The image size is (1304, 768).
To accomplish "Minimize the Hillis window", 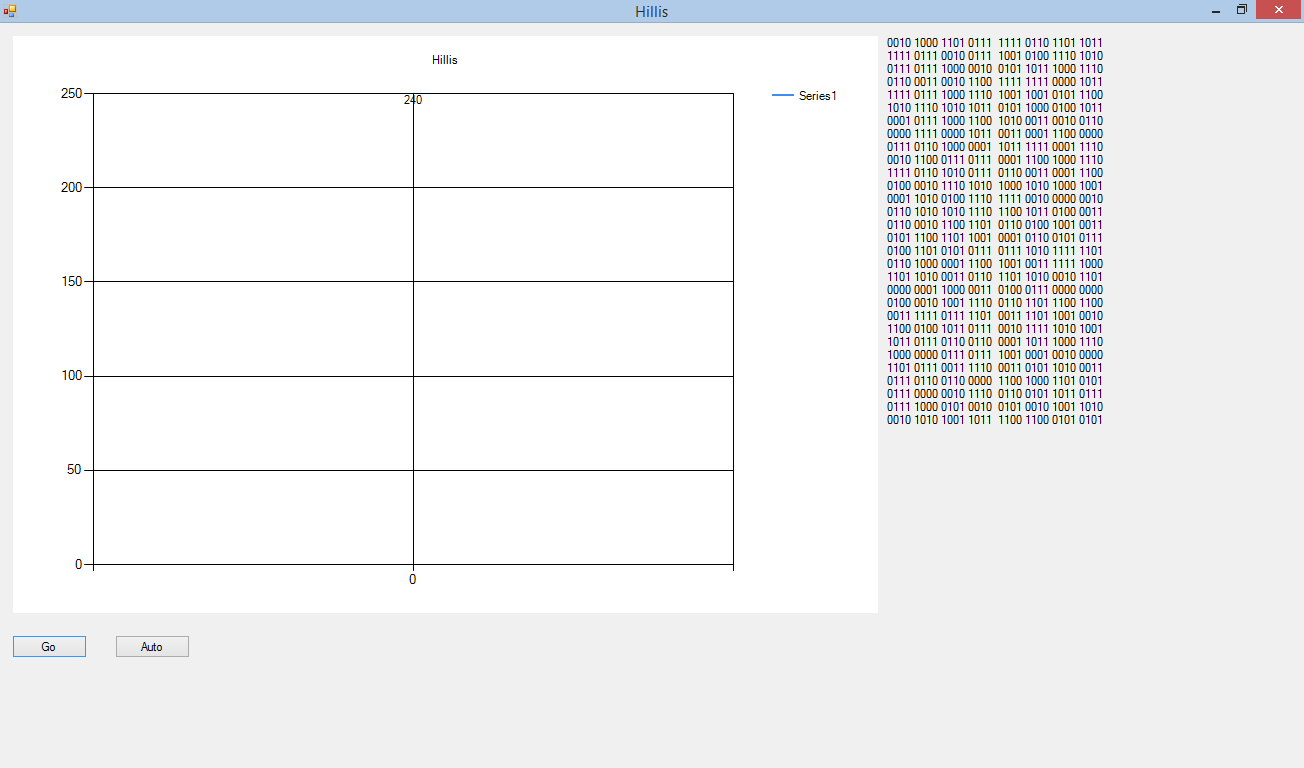I will (x=1215, y=11).
